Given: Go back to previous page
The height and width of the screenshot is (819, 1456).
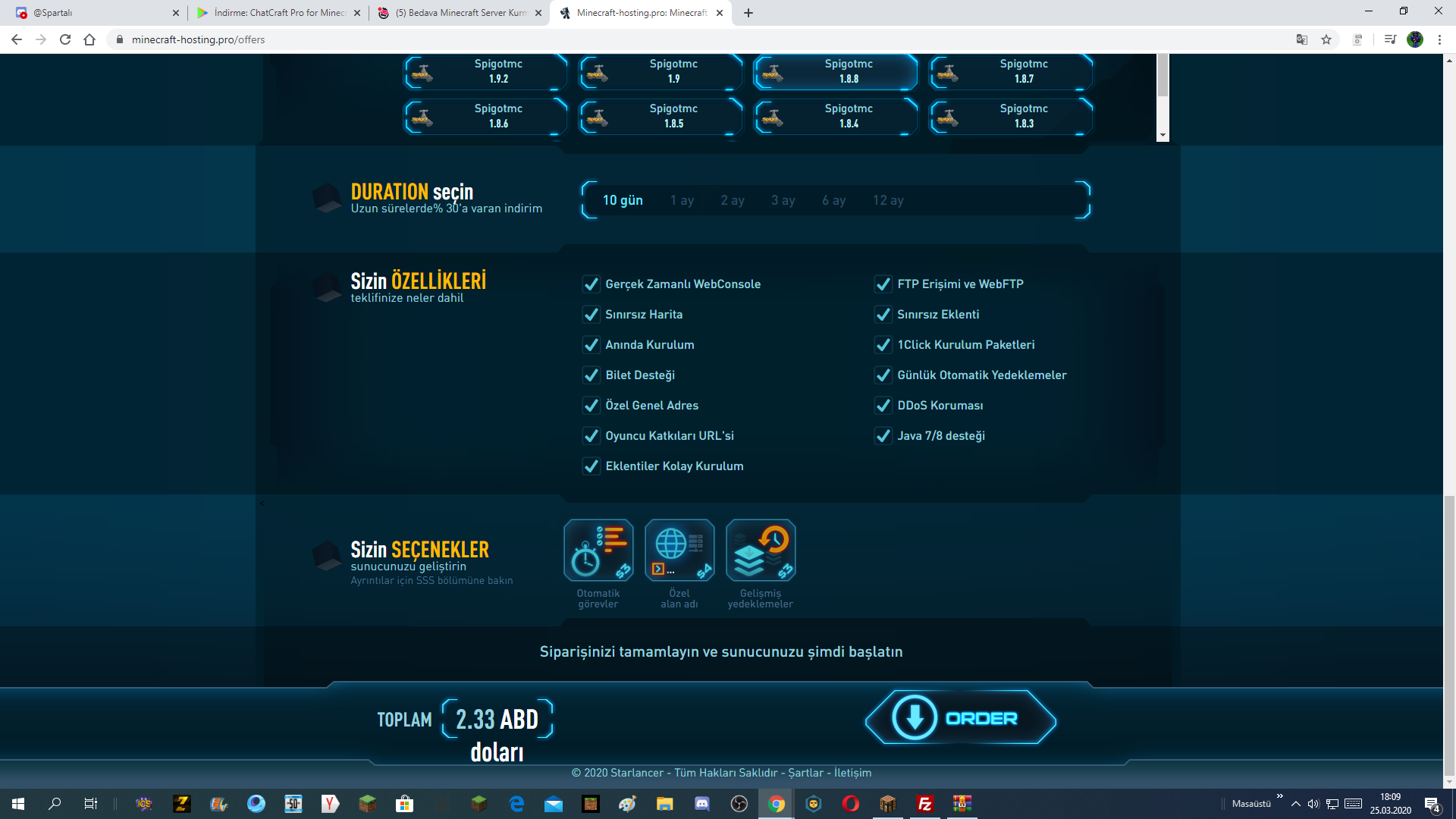Looking at the screenshot, I should pyautogui.click(x=17, y=39).
